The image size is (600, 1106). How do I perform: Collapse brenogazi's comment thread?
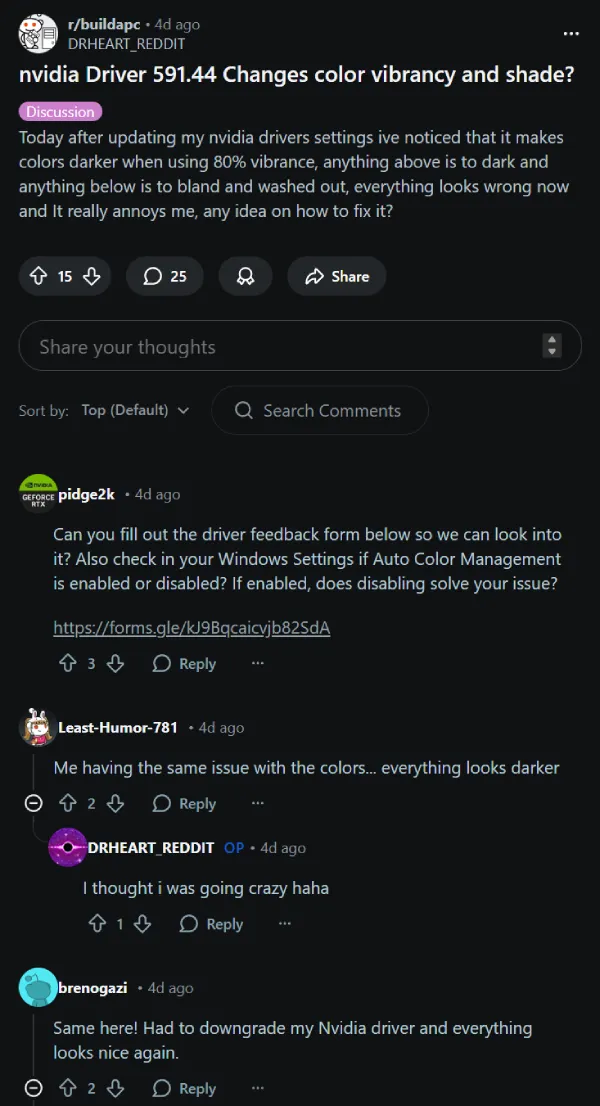(x=33, y=1089)
